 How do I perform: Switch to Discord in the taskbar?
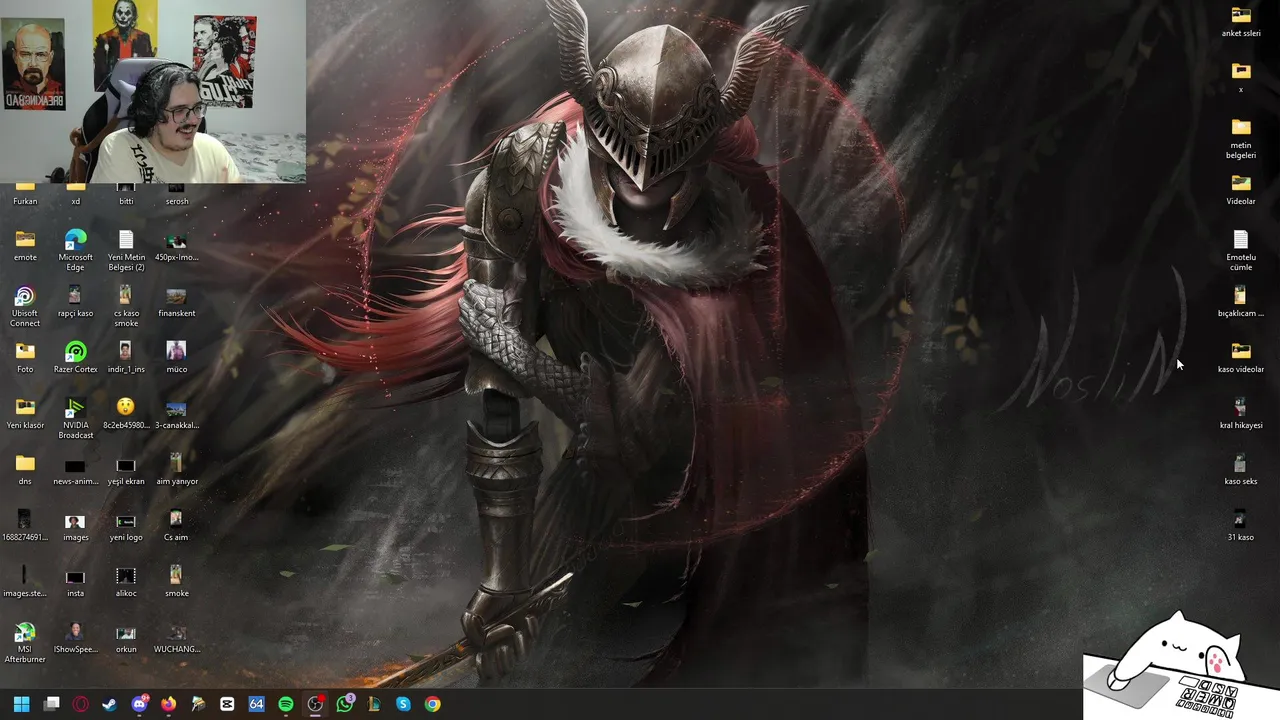[x=139, y=704]
